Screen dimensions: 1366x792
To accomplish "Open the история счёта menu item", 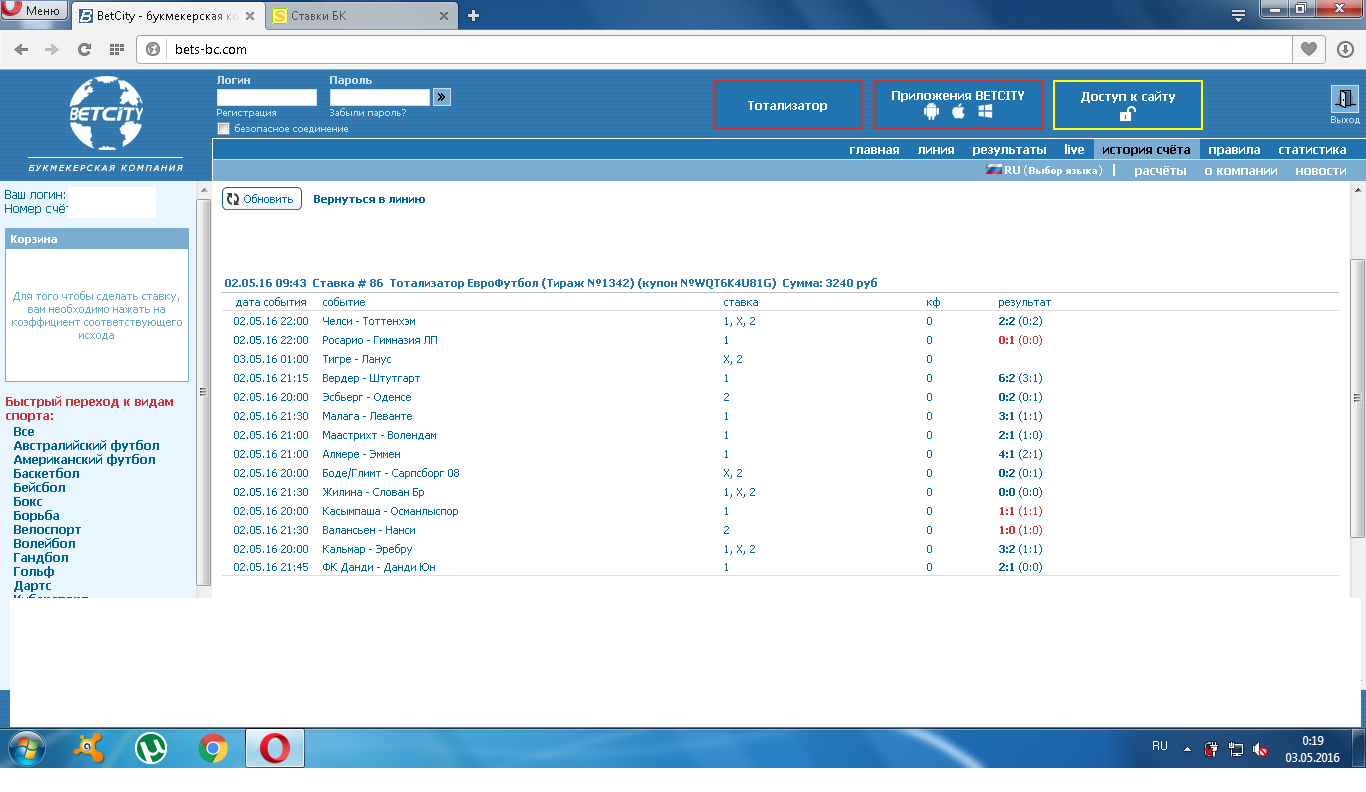I will (1146, 149).
